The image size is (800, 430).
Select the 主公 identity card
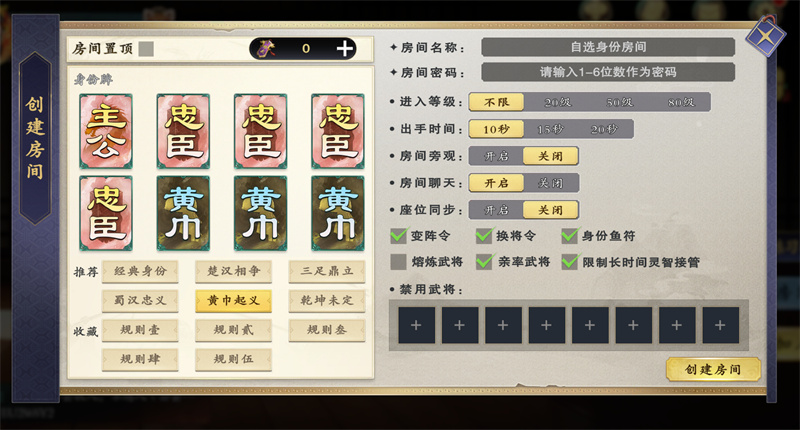pos(106,131)
